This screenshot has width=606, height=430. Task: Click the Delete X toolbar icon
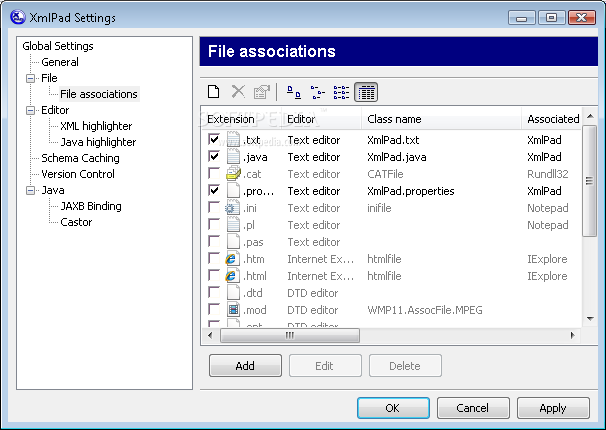point(238,92)
